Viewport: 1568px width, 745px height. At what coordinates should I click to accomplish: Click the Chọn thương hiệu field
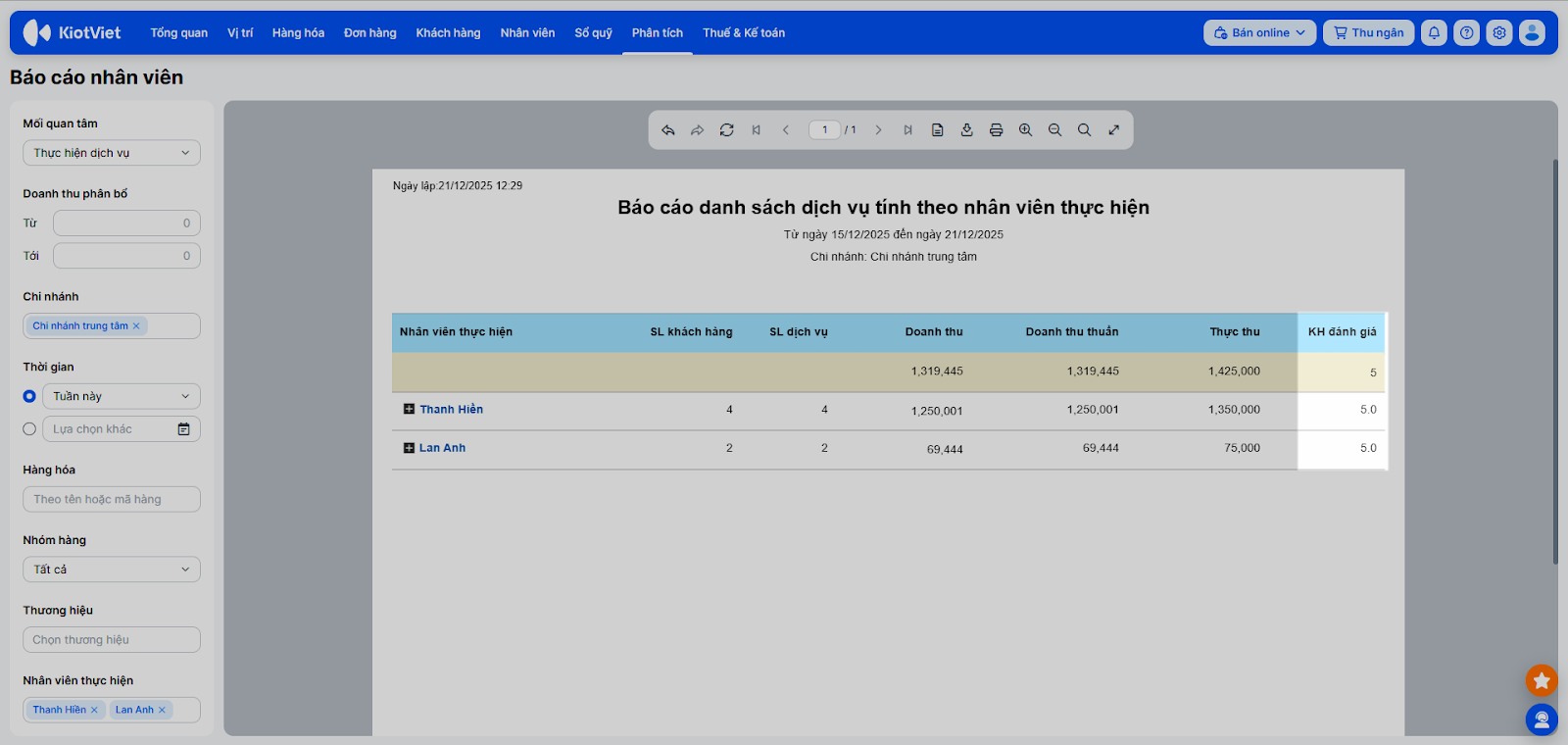tap(112, 640)
